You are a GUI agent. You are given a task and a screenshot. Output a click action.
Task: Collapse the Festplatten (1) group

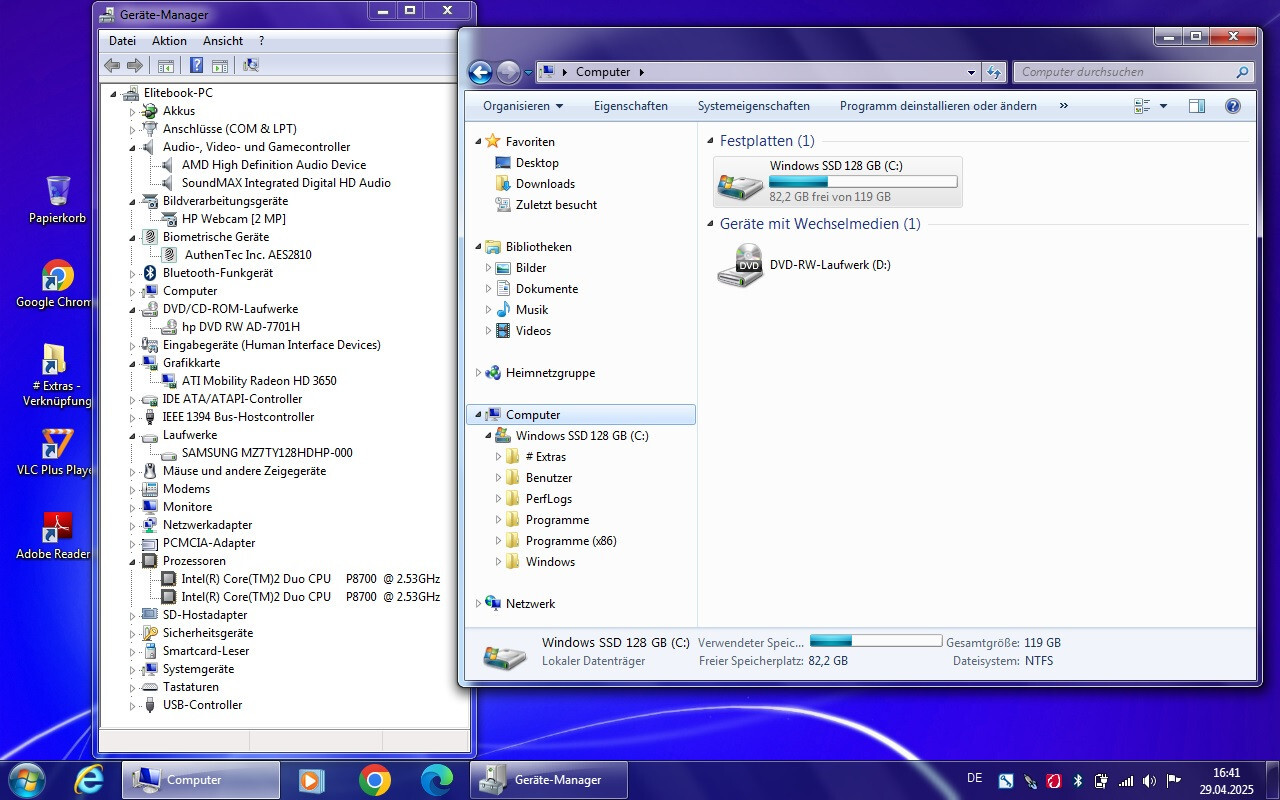tap(710, 142)
